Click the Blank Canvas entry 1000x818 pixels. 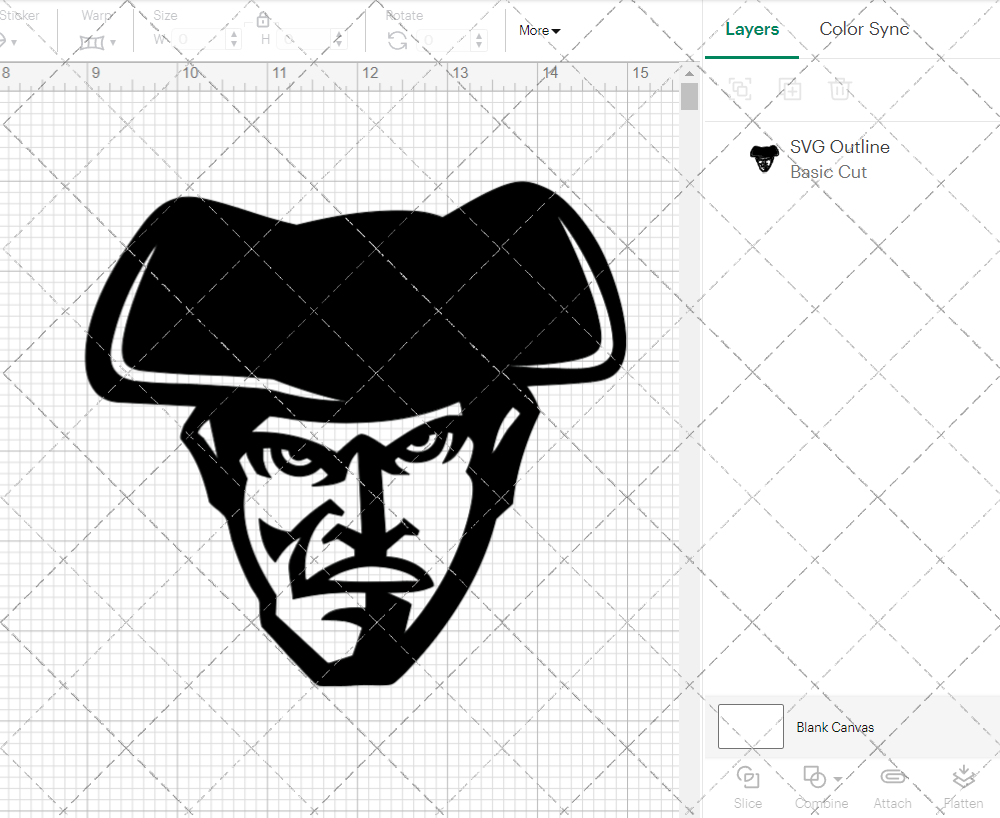[x=835, y=727]
